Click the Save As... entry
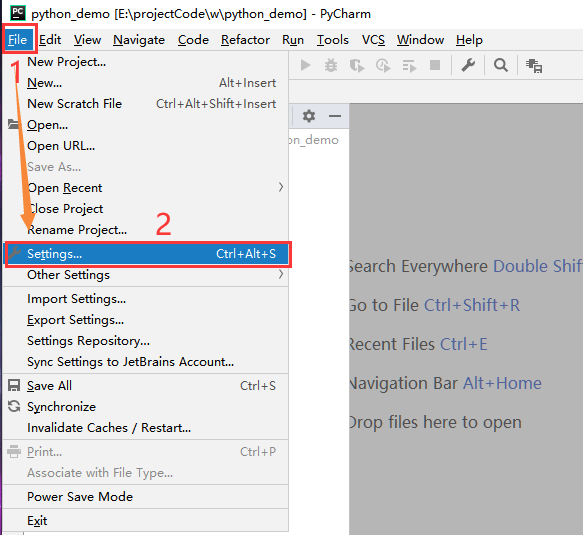The image size is (583, 535). [x=146, y=167]
